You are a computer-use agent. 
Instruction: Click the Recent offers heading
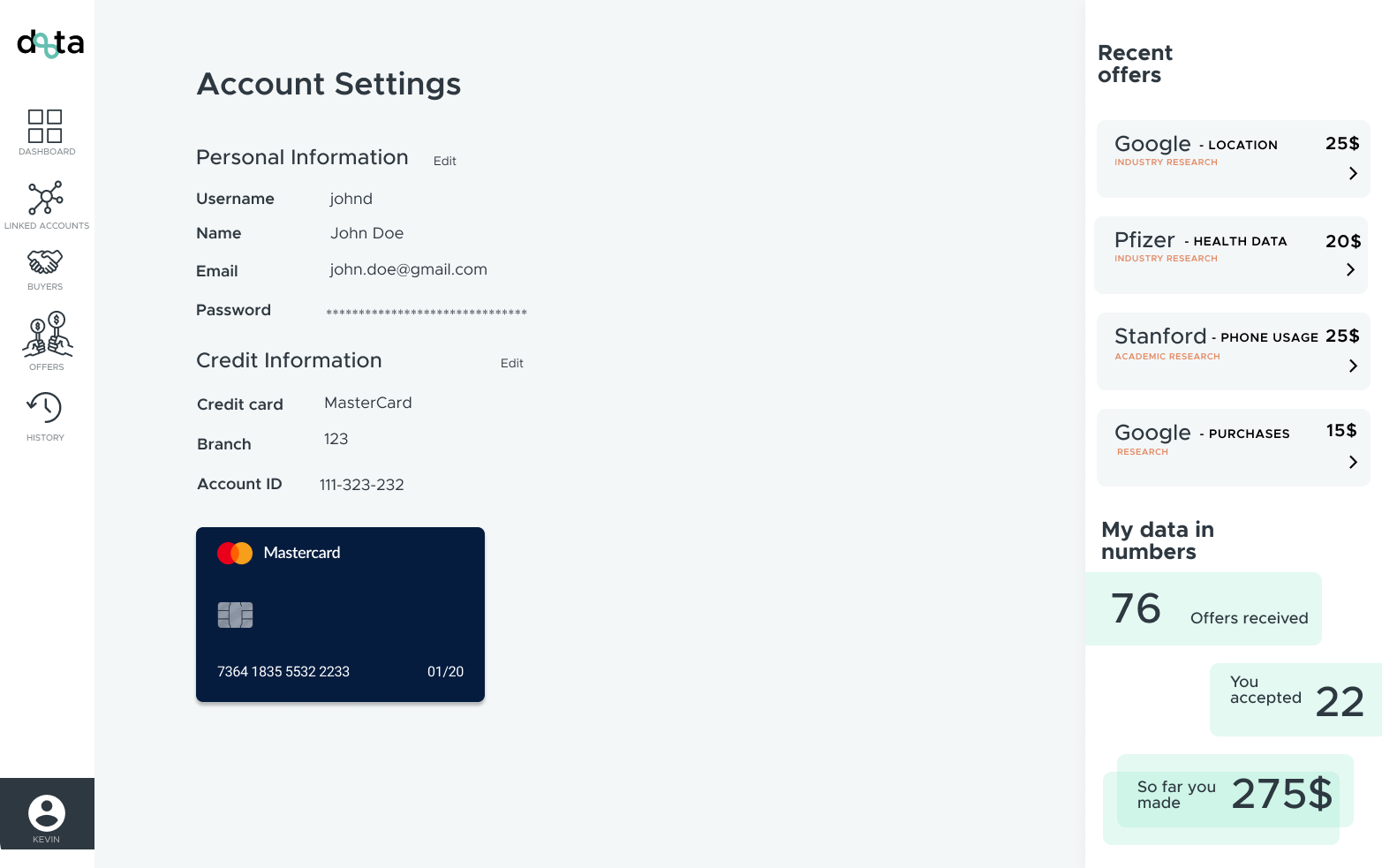[x=1135, y=64]
